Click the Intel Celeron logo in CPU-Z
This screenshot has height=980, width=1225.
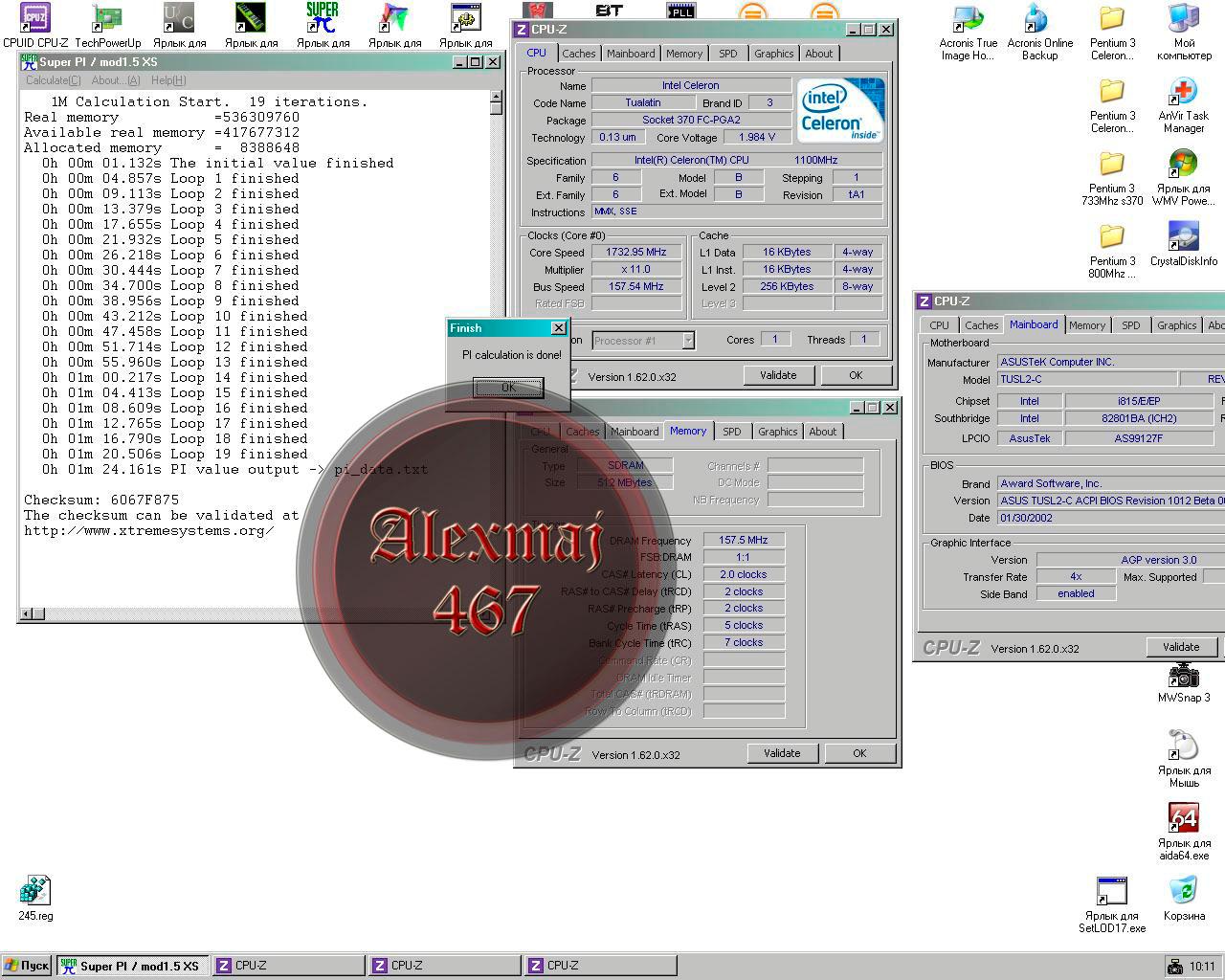click(840, 110)
